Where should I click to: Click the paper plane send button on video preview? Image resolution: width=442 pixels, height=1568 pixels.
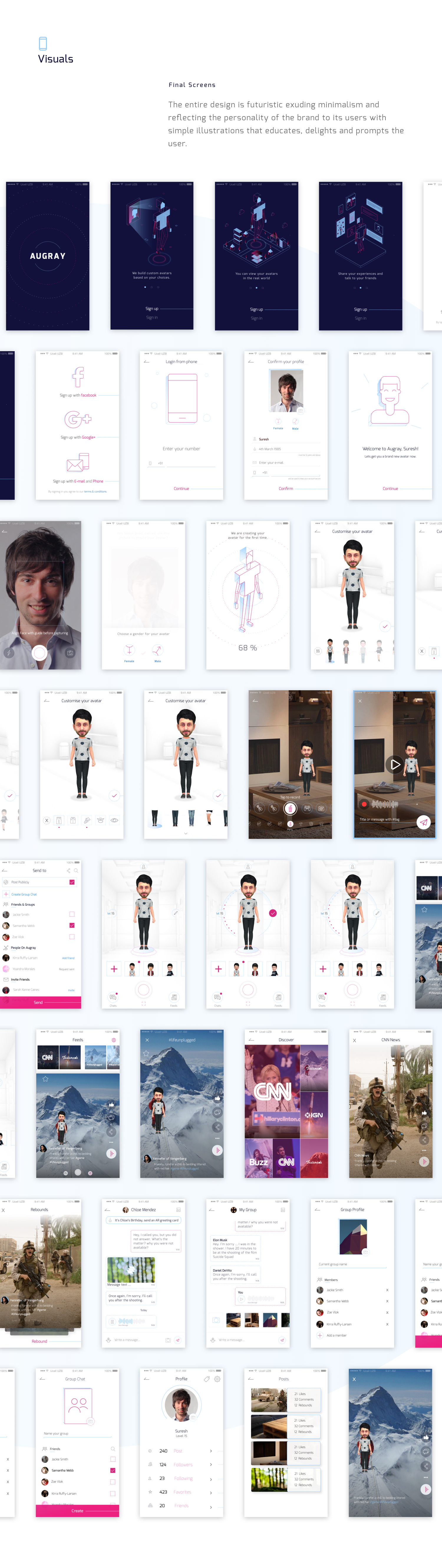(423, 822)
